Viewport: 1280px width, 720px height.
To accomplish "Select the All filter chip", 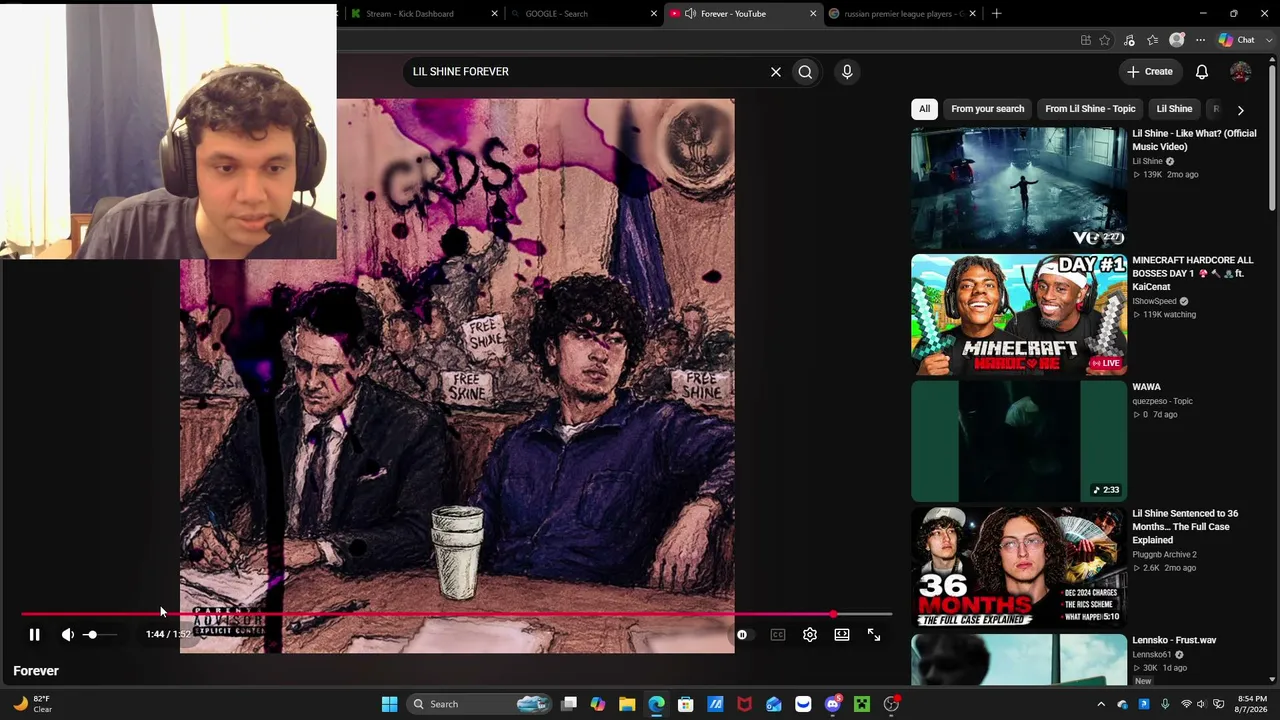I will tap(925, 109).
